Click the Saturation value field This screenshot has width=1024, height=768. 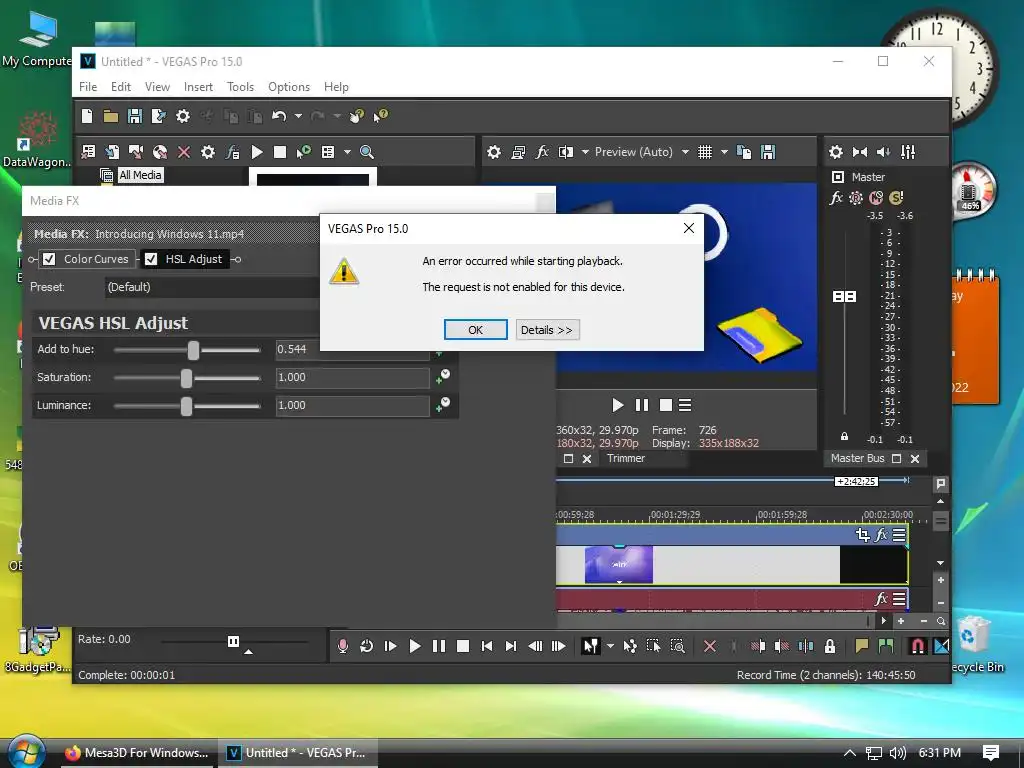tap(352, 377)
